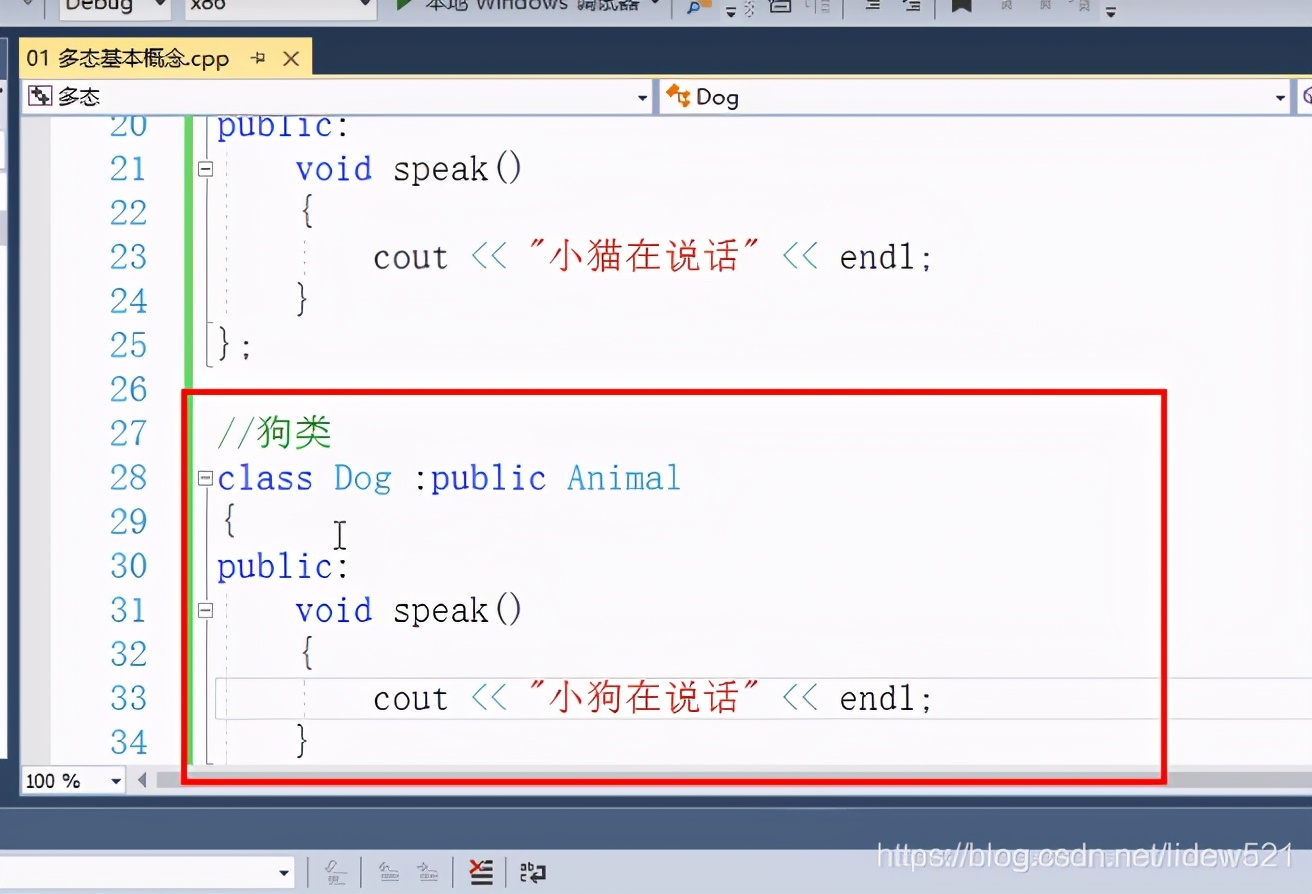Collapse the speak() method at line 31
Image resolution: width=1312 pixels, height=894 pixels.
(x=205, y=610)
